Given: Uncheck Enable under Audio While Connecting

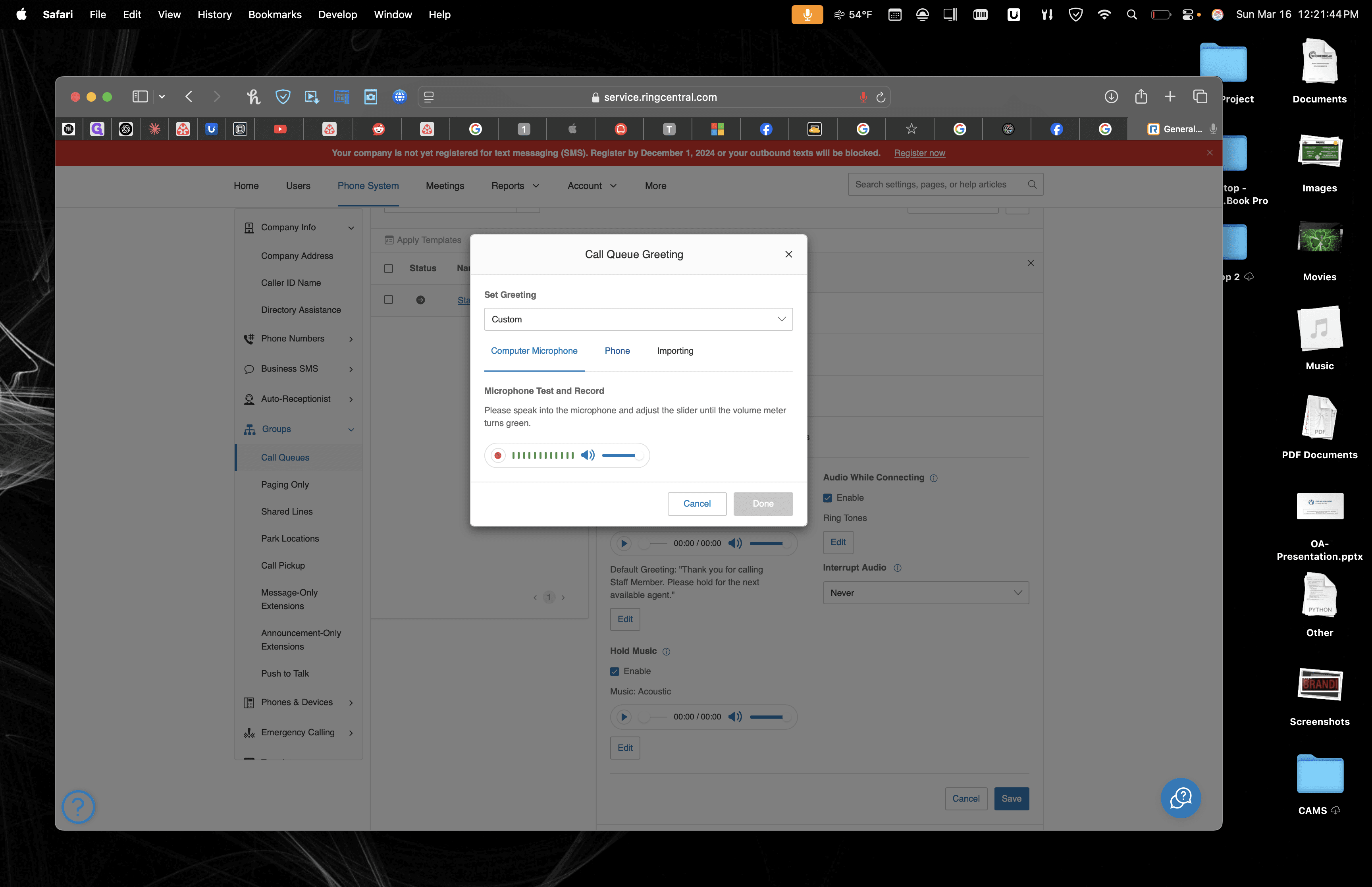Looking at the screenshot, I should click(x=827, y=498).
